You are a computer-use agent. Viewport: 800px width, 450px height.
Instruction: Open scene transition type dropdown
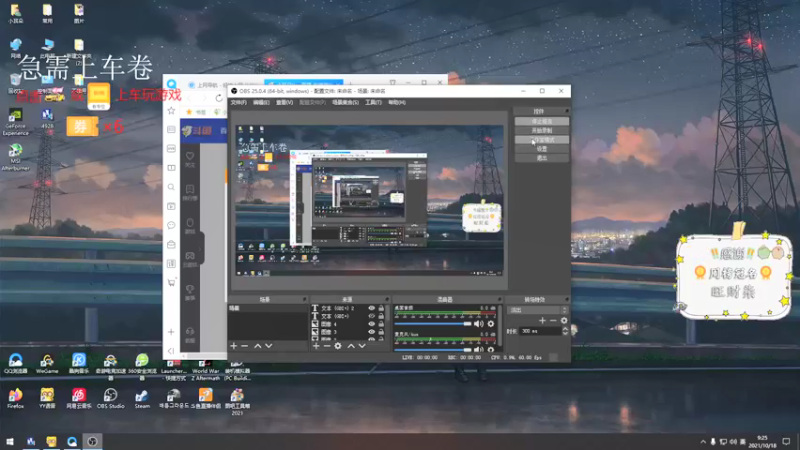tap(537, 310)
